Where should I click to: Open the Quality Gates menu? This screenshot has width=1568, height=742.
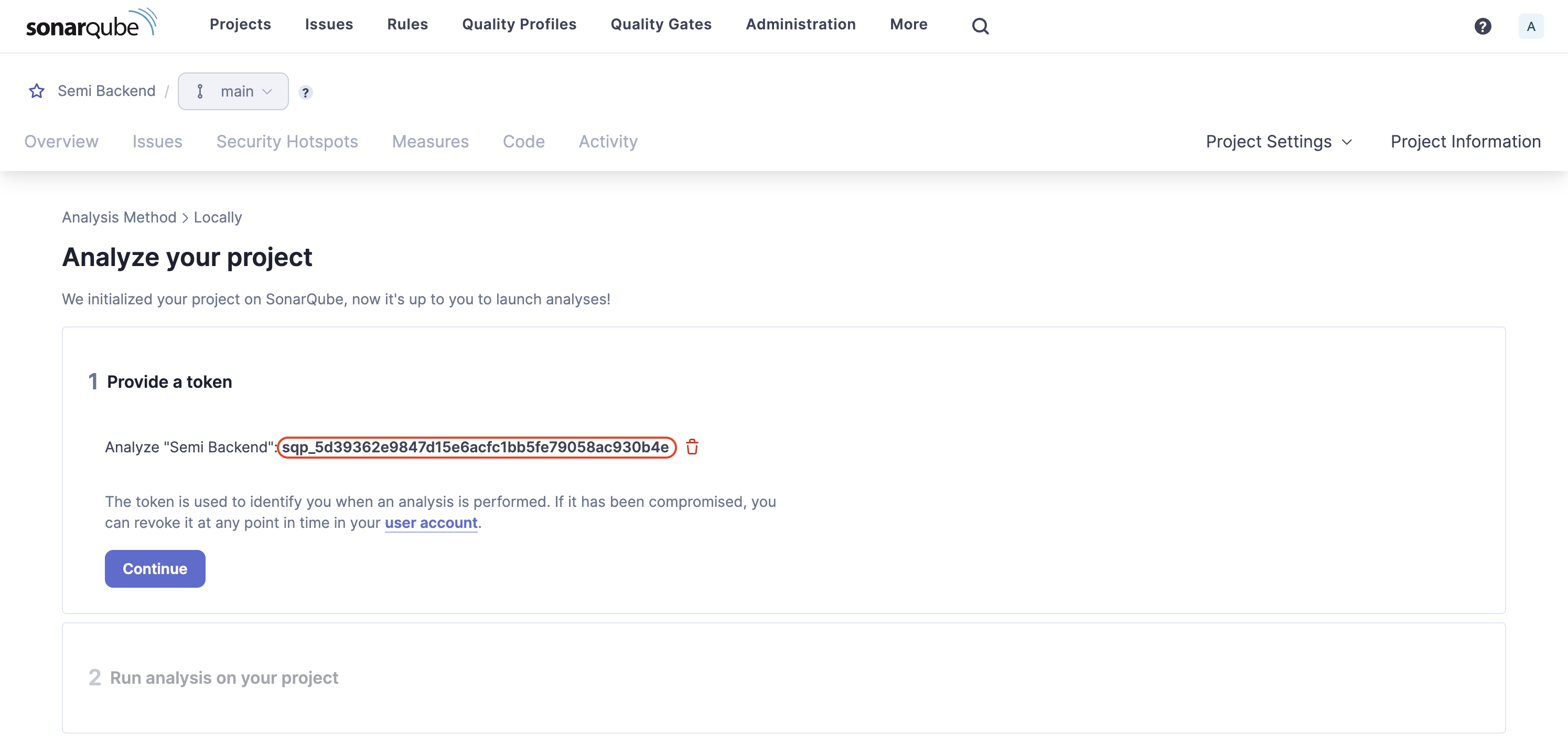click(x=660, y=24)
